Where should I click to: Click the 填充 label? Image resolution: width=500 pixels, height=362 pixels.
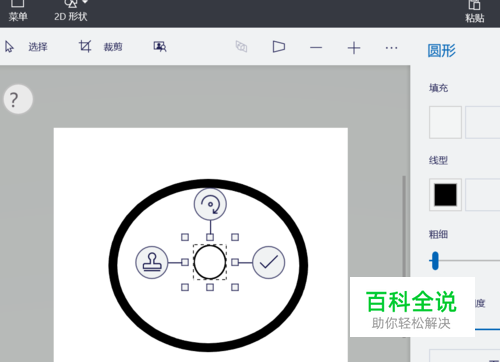point(438,88)
